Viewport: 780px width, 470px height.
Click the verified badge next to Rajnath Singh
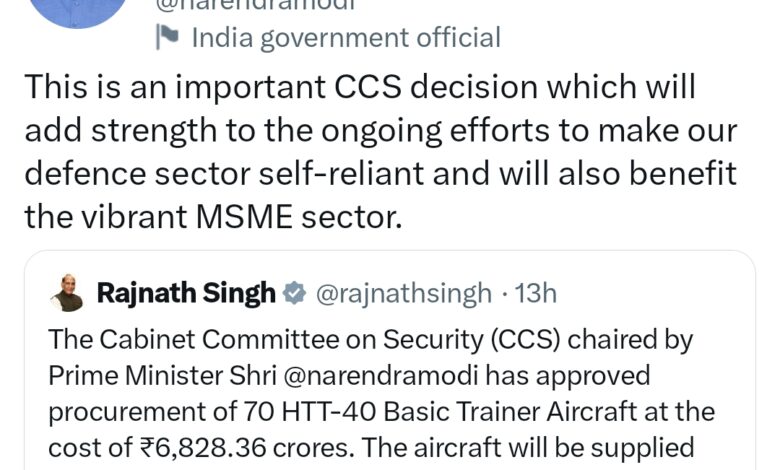coord(295,293)
